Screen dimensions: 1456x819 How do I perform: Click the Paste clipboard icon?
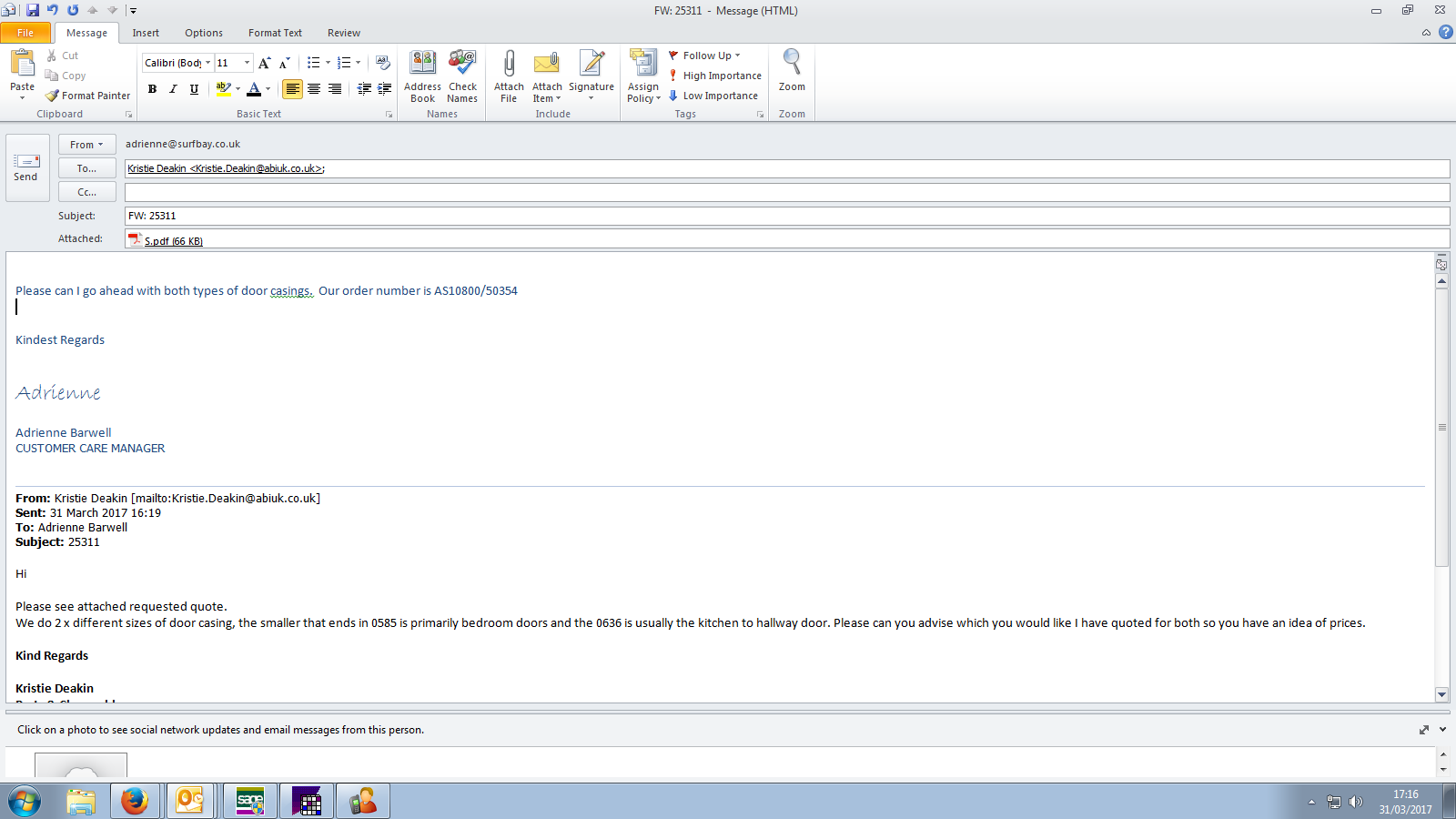click(22, 64)
